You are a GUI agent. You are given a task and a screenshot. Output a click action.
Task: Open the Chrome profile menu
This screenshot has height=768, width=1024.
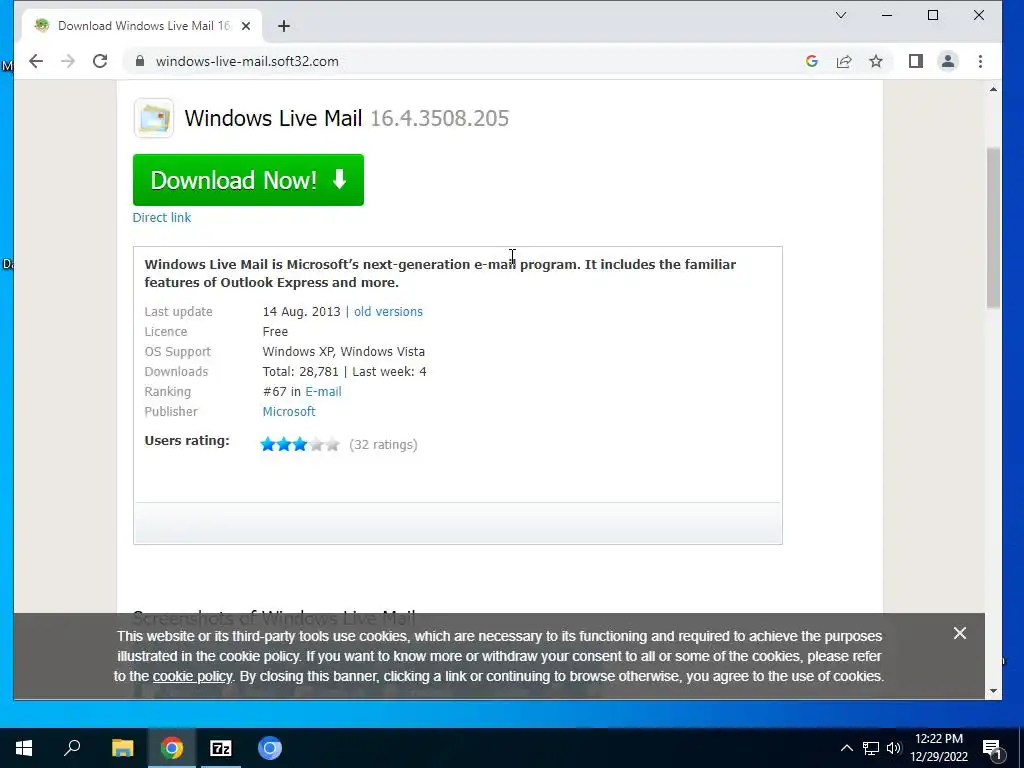[x=948, y=61]
